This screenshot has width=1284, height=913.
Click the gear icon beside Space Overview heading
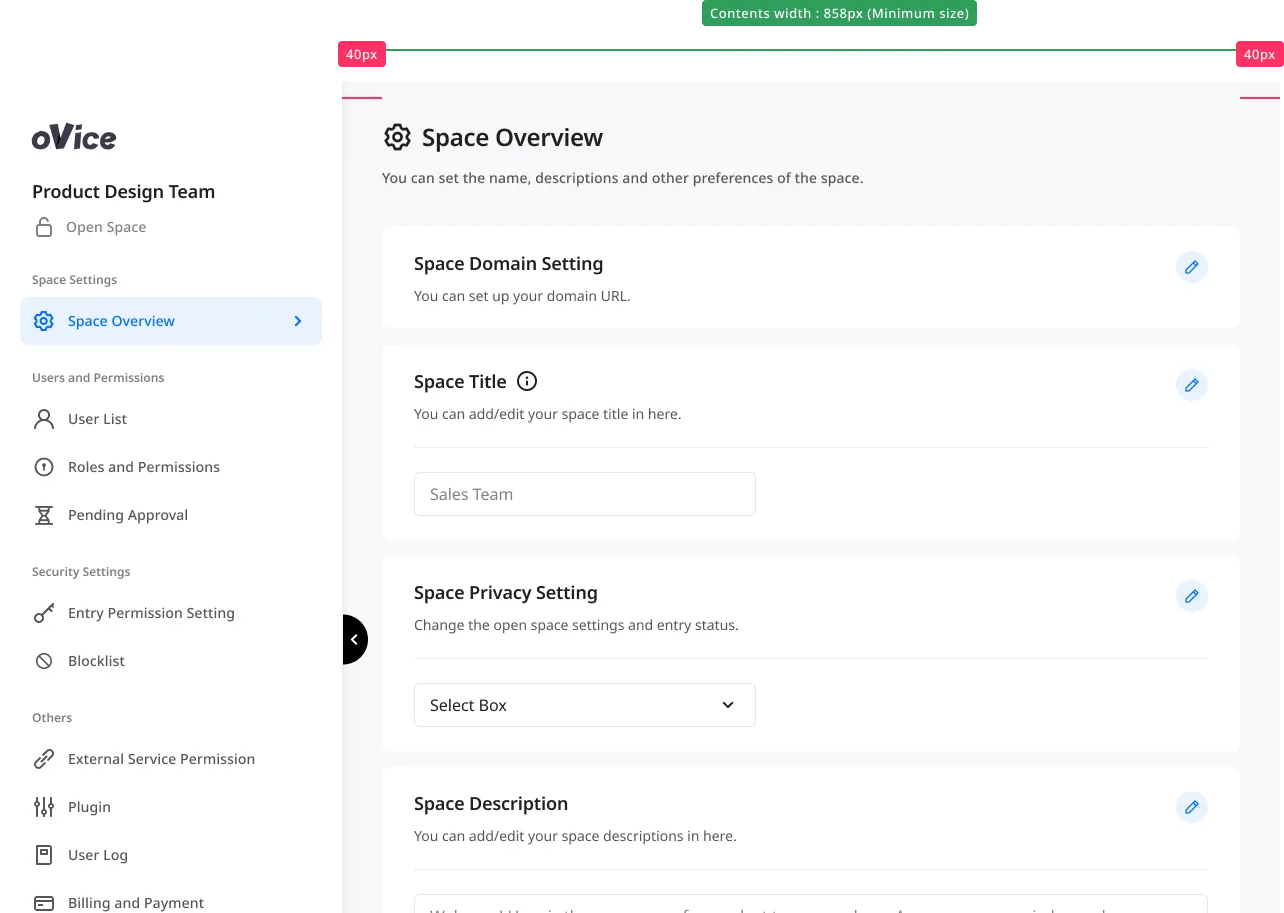(x=398, y=137)
